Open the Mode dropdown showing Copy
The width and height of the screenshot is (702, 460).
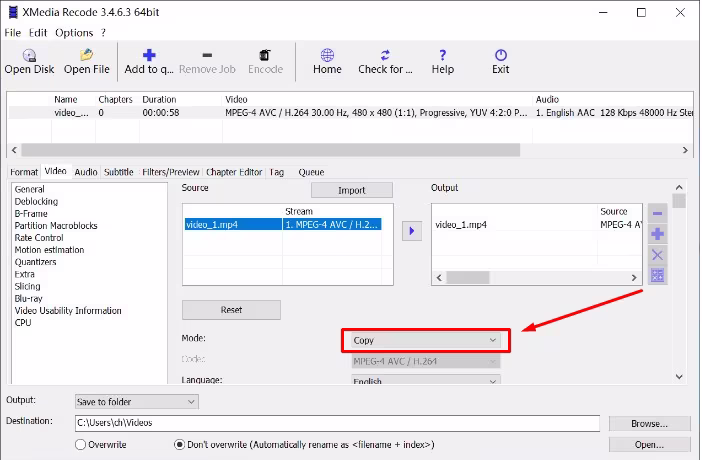pyautogui.click(x=425, y=340)
